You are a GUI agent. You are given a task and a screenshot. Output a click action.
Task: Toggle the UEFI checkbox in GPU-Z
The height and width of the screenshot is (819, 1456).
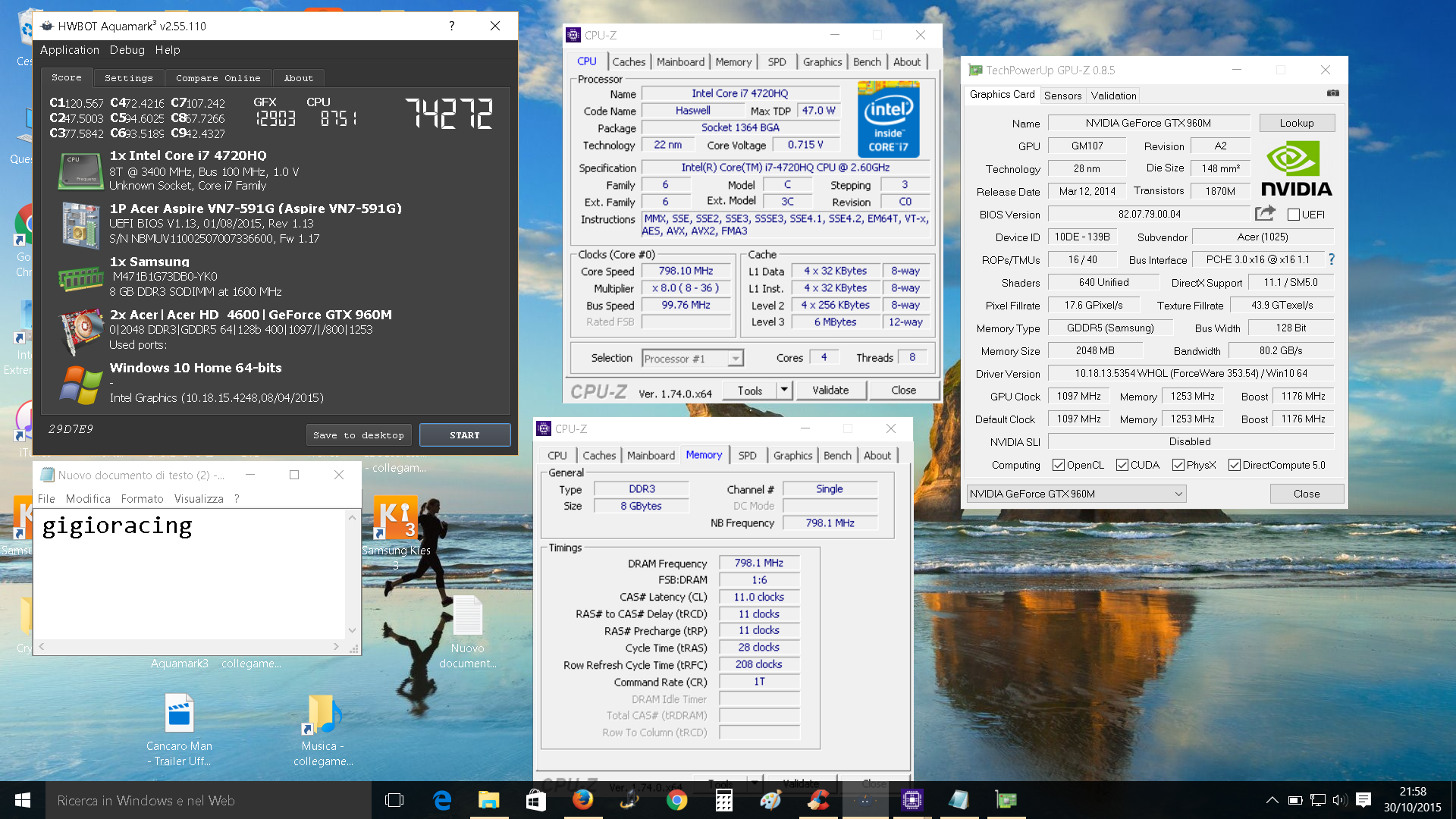pos(1294,215)
